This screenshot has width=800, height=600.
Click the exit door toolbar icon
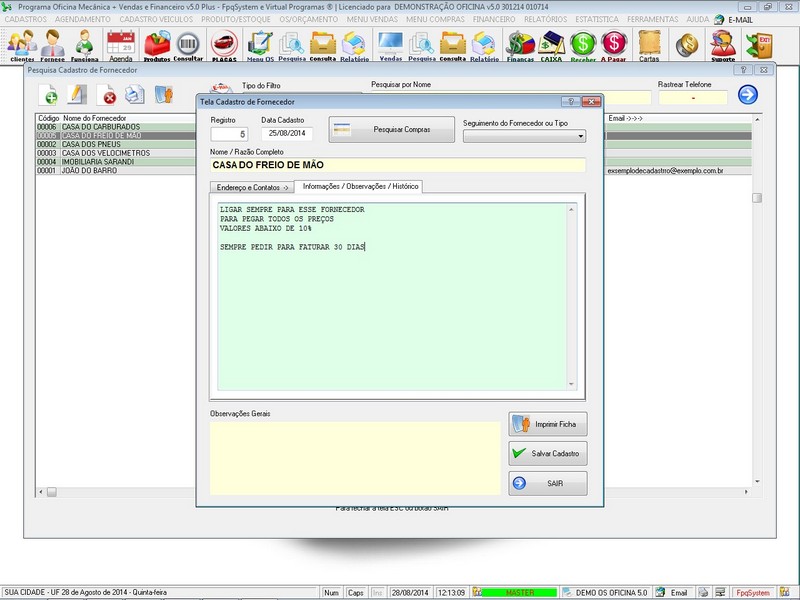click(x=759, y=45)
